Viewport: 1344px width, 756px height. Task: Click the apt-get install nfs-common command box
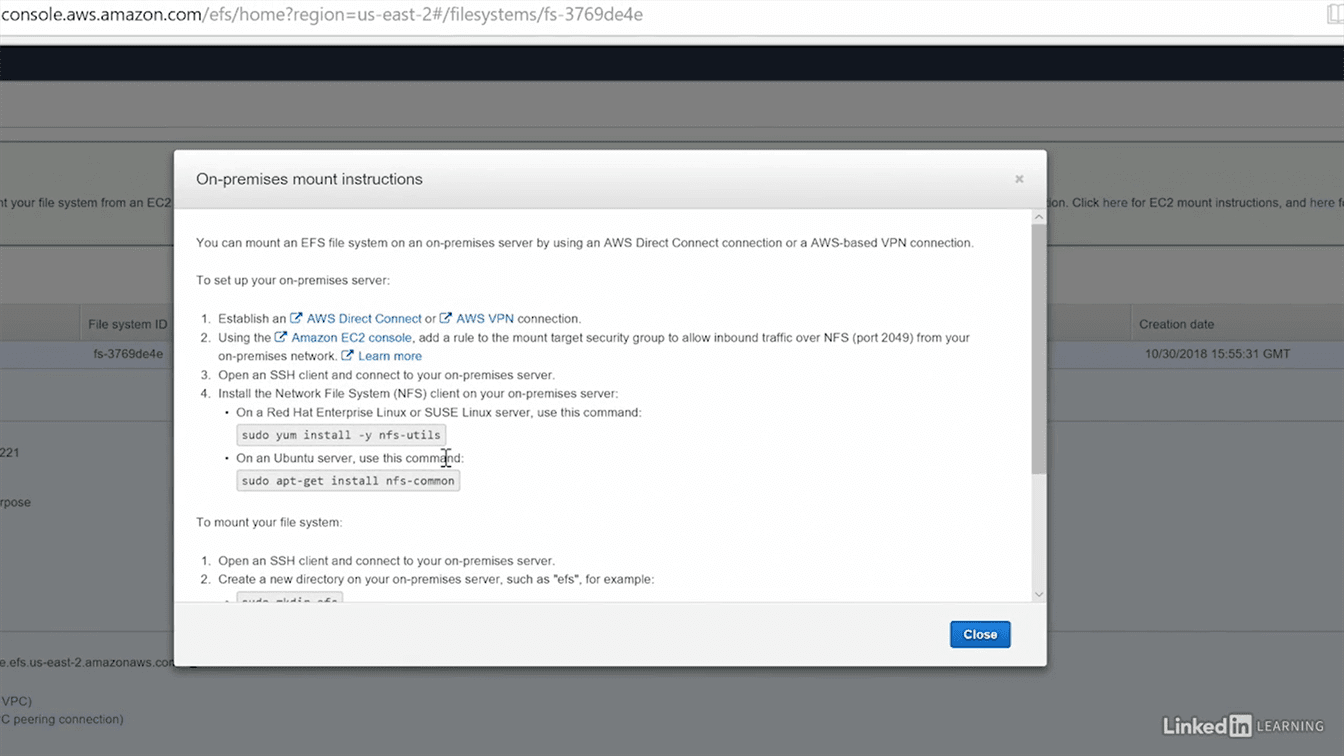(x=348, y=481)
